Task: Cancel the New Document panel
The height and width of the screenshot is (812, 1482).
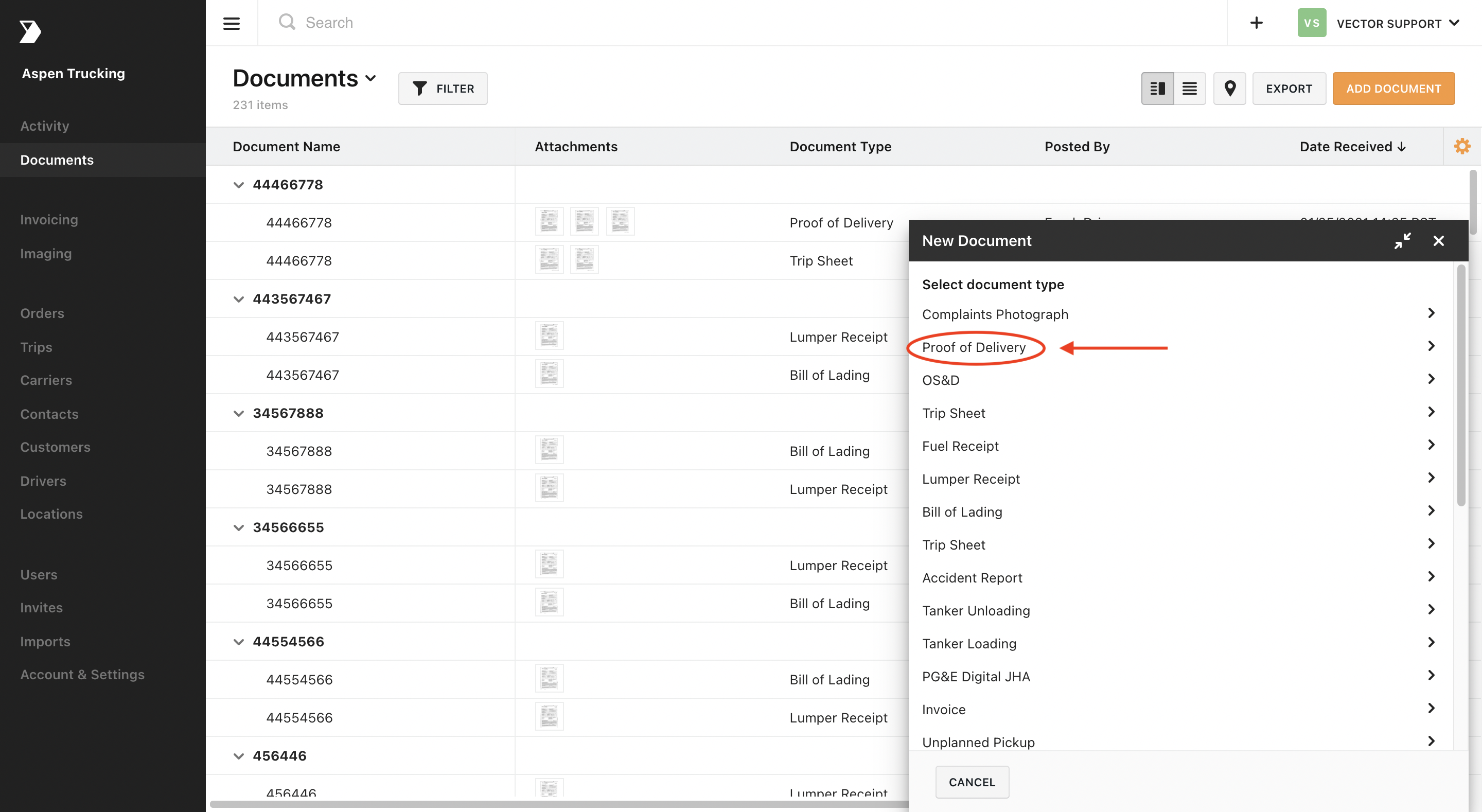Action: [972, 782]
